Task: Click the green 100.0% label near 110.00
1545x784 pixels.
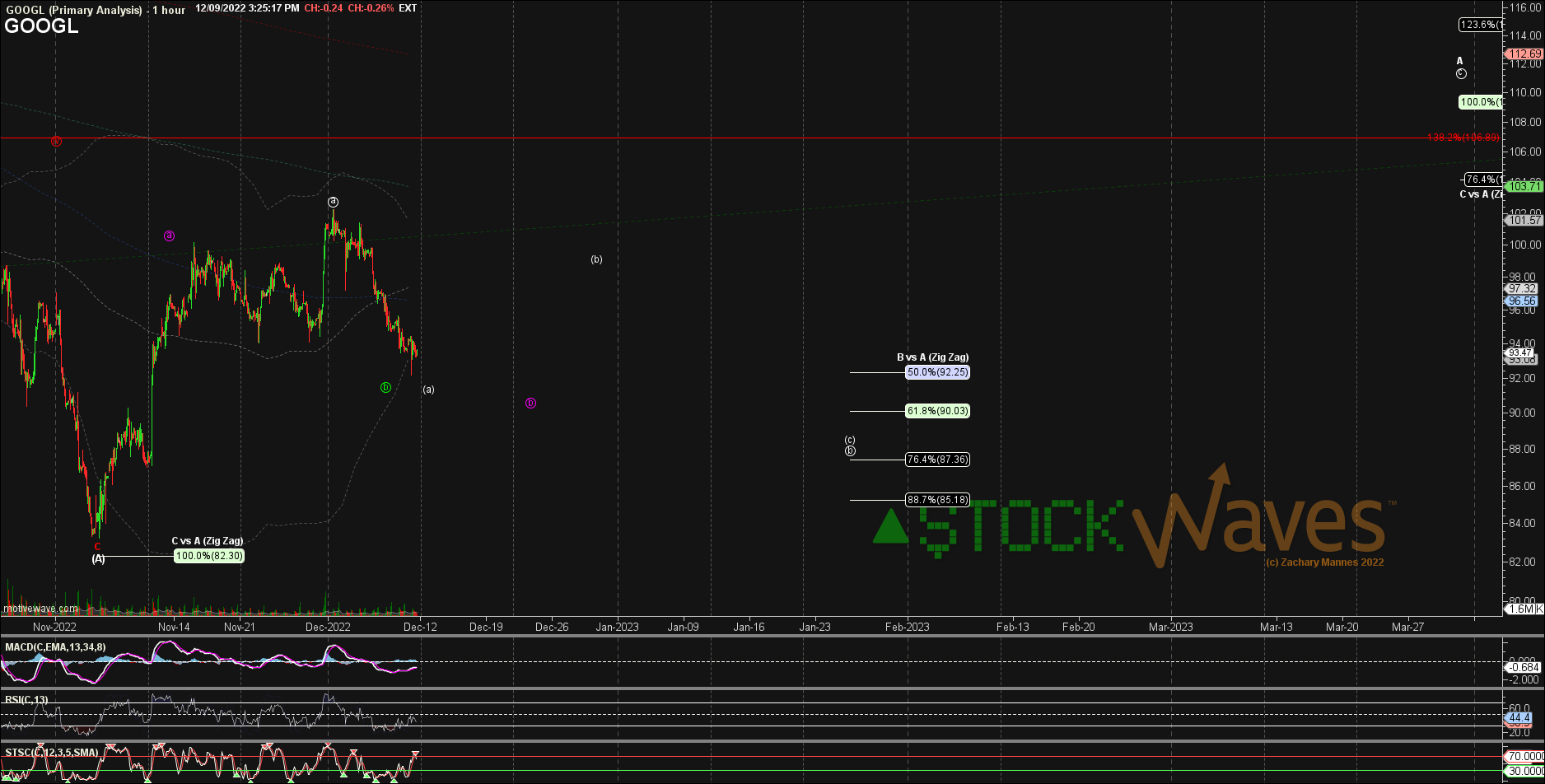Action: pos(1480,102)
